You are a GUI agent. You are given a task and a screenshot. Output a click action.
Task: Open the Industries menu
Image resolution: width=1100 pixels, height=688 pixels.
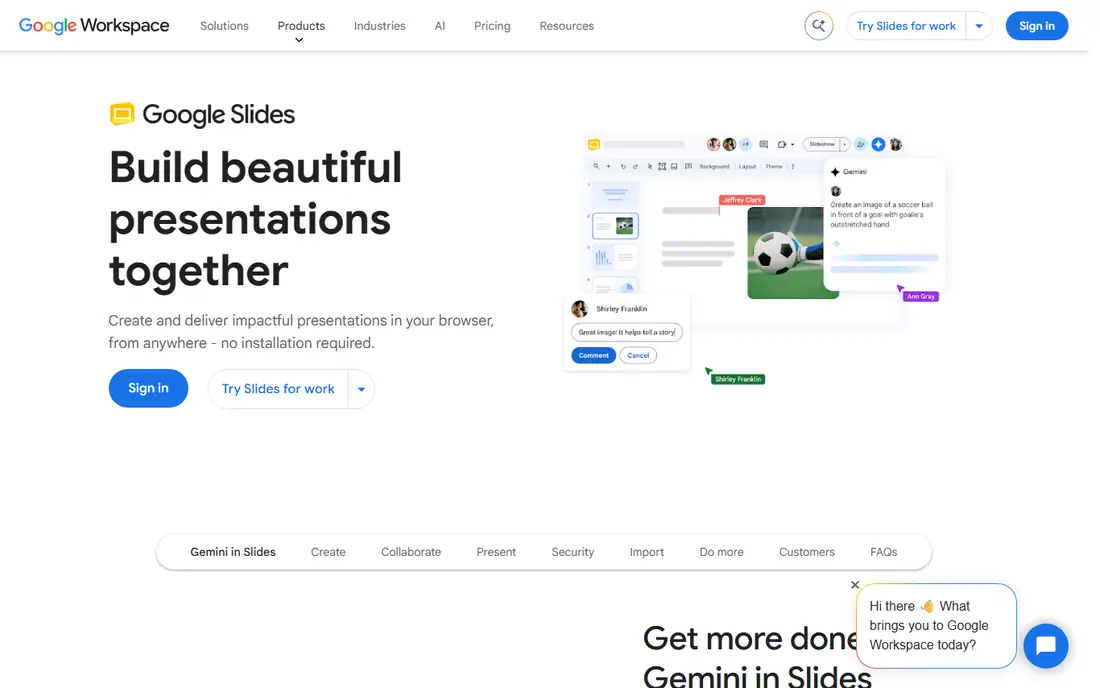click(380, 26)
